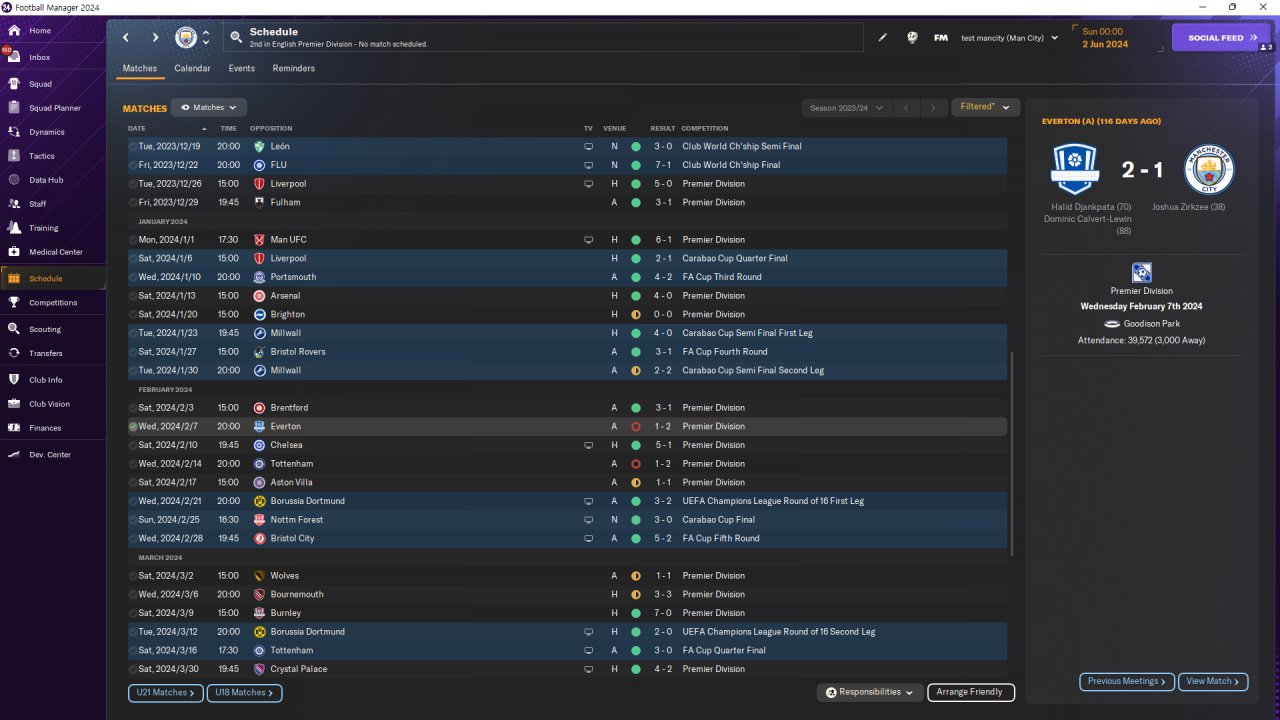Screen dimensions: 1280x720
Task: Open the Matches view dropdown
Action: point(209,107)
